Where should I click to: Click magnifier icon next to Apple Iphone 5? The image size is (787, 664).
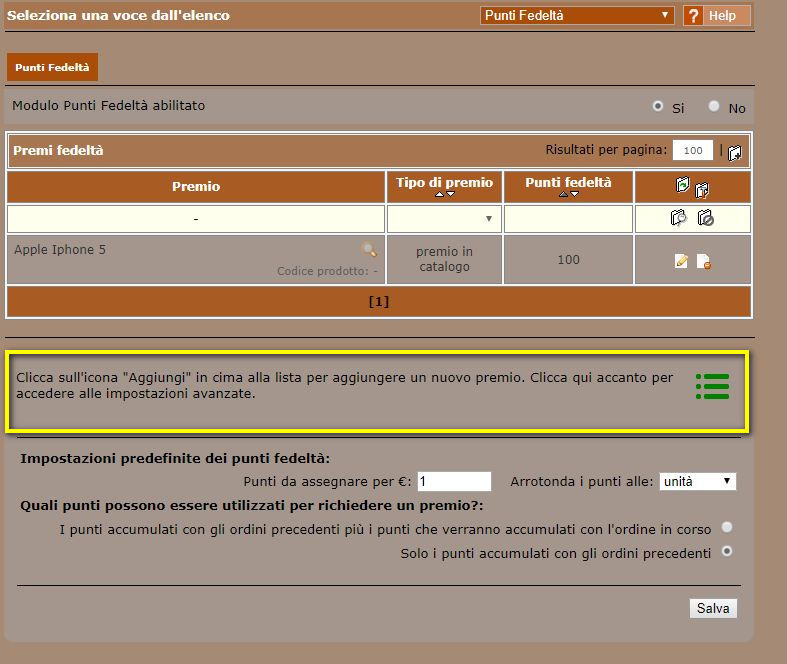(369, 249)
